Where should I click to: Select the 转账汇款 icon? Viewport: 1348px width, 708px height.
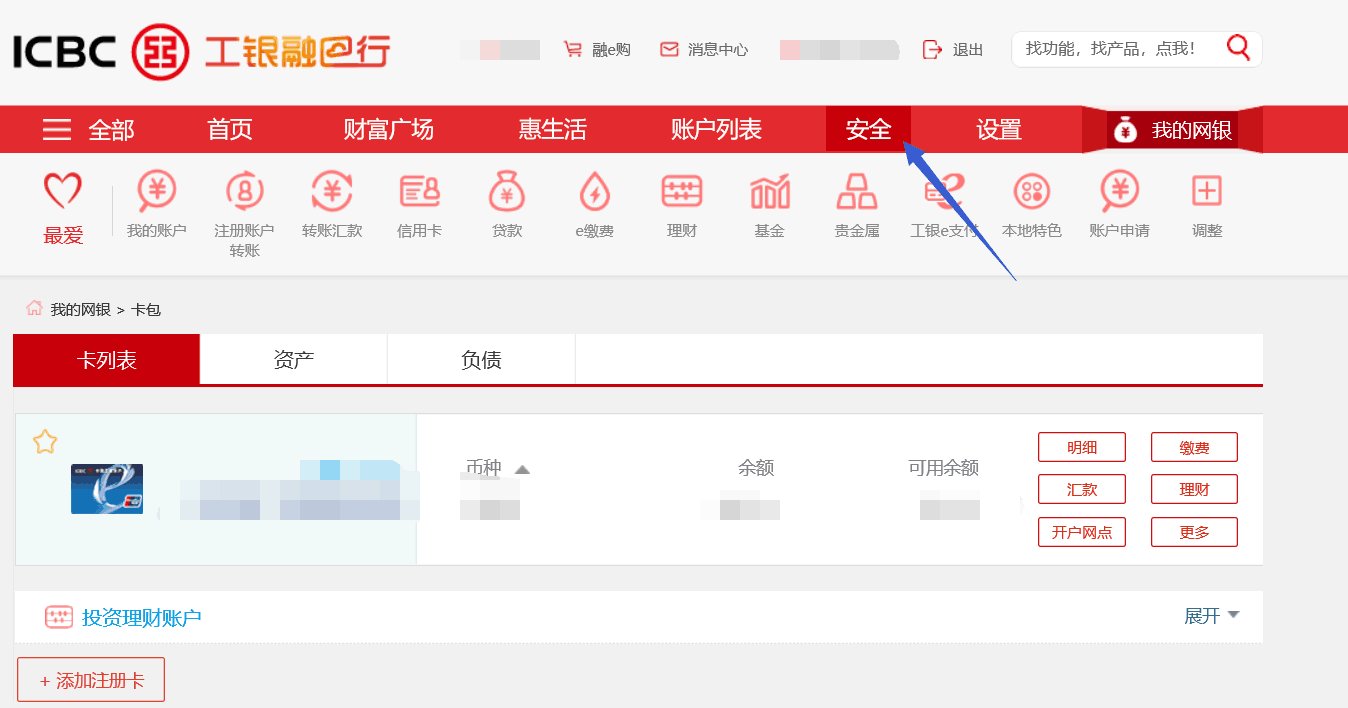[x=331, y=205]
